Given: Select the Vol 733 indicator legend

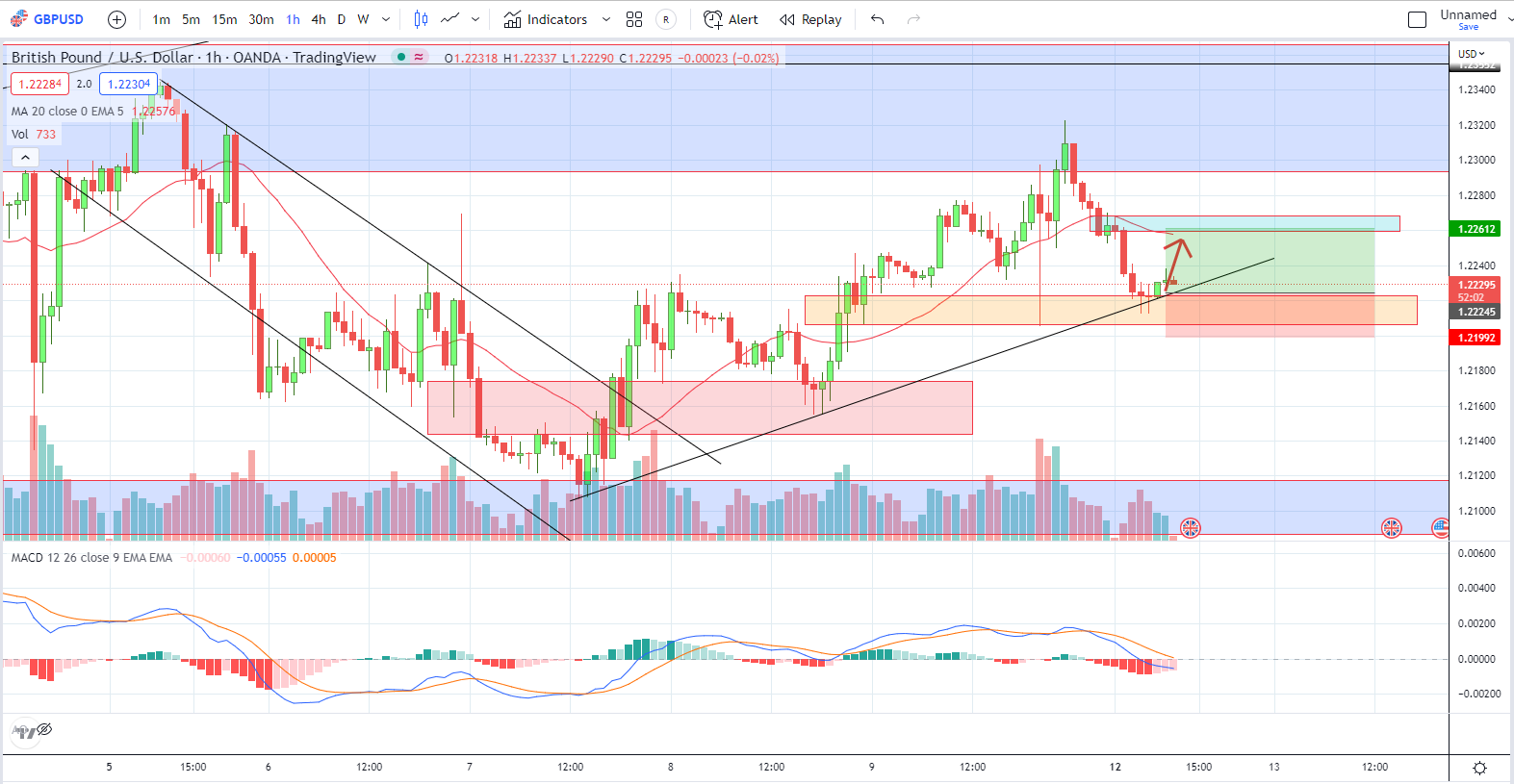Looking at the screenshot, I should pos(34,134).
